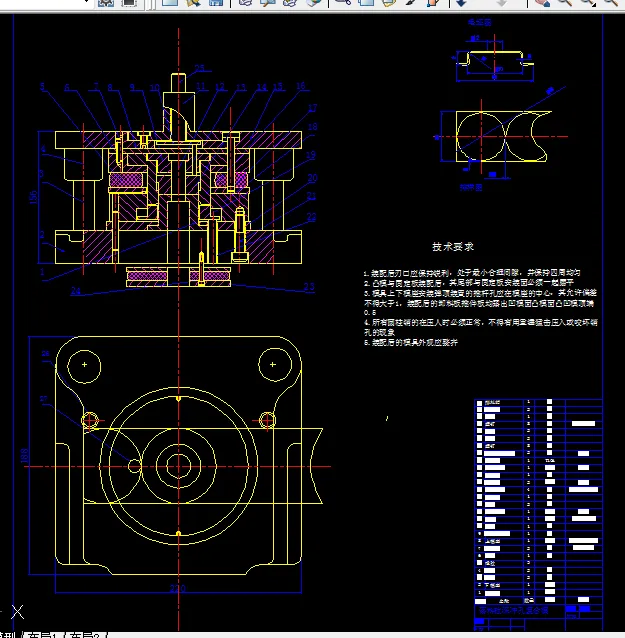Click the title block drawing name 落料拉深冲孔复合模
The height and width of the screenshot is (638, 625).
[x=513, y=610]
